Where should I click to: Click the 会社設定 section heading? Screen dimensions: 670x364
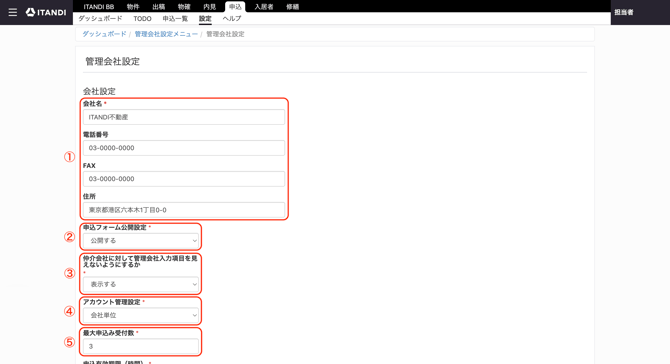click(x=99, y=91)
